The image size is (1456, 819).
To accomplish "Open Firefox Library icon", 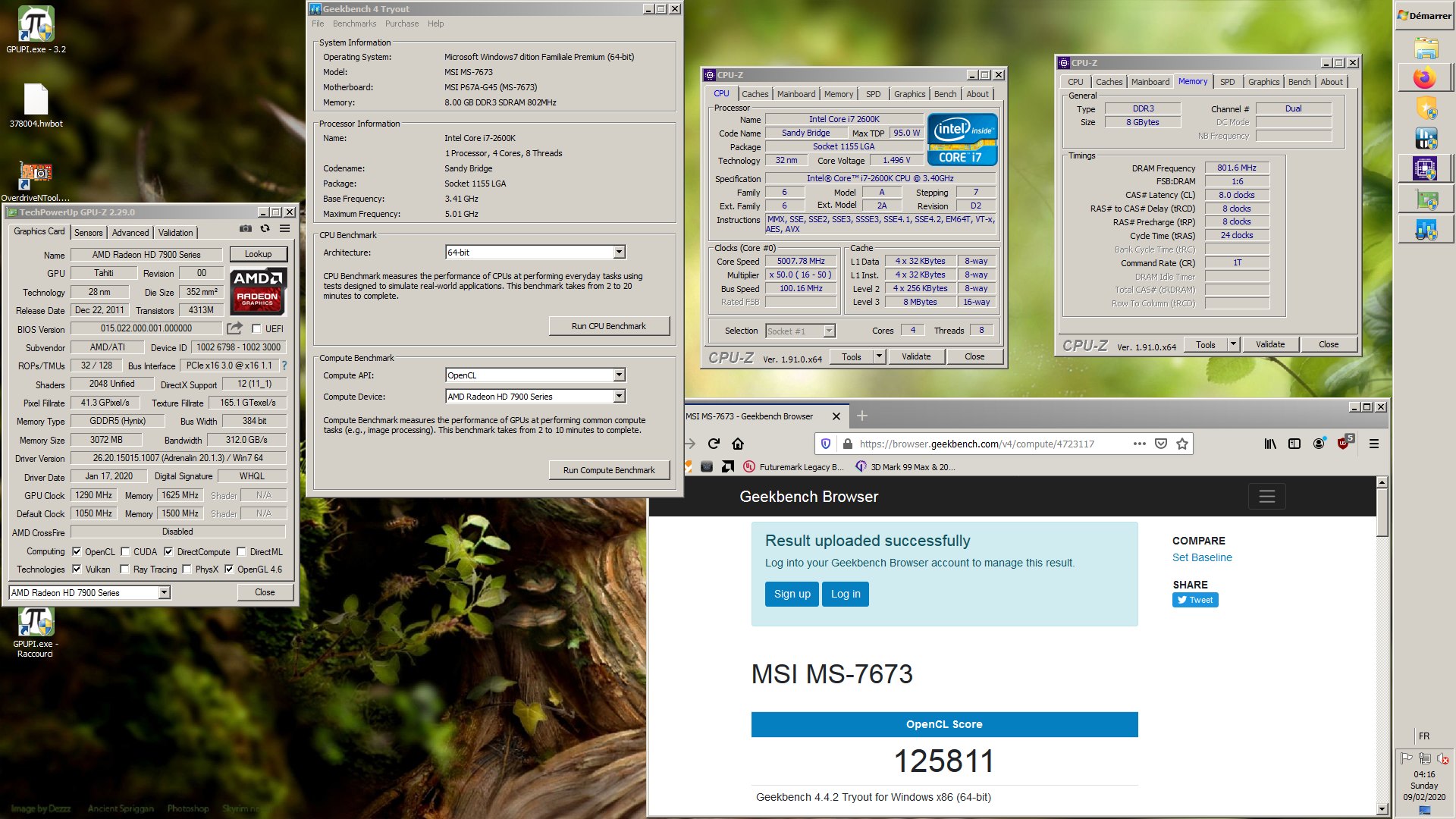I will (1270, 444).
